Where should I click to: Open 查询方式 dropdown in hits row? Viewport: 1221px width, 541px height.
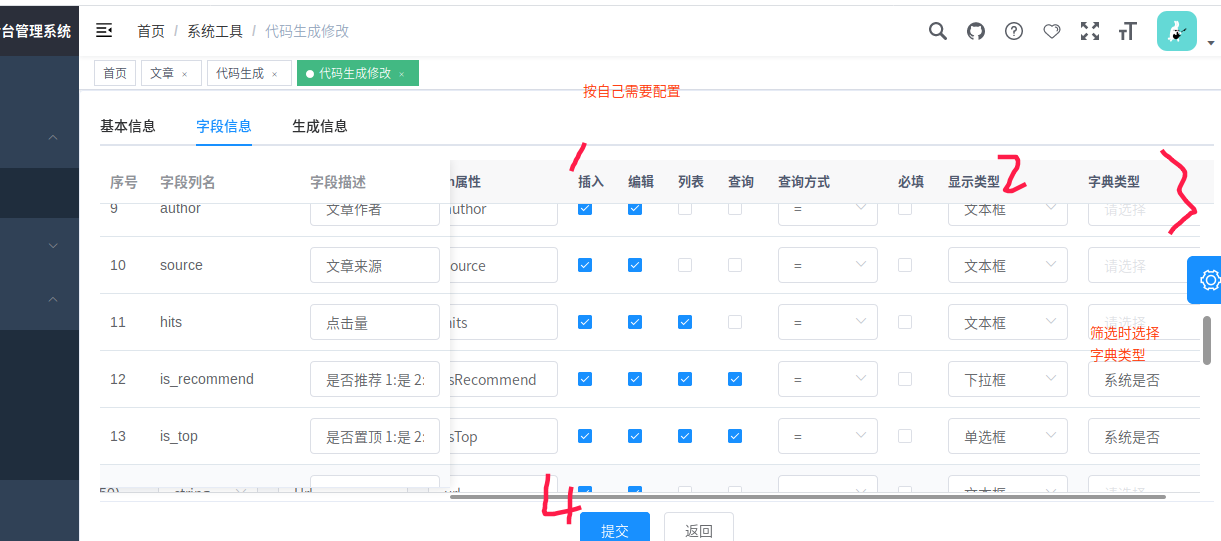(828, 322)
